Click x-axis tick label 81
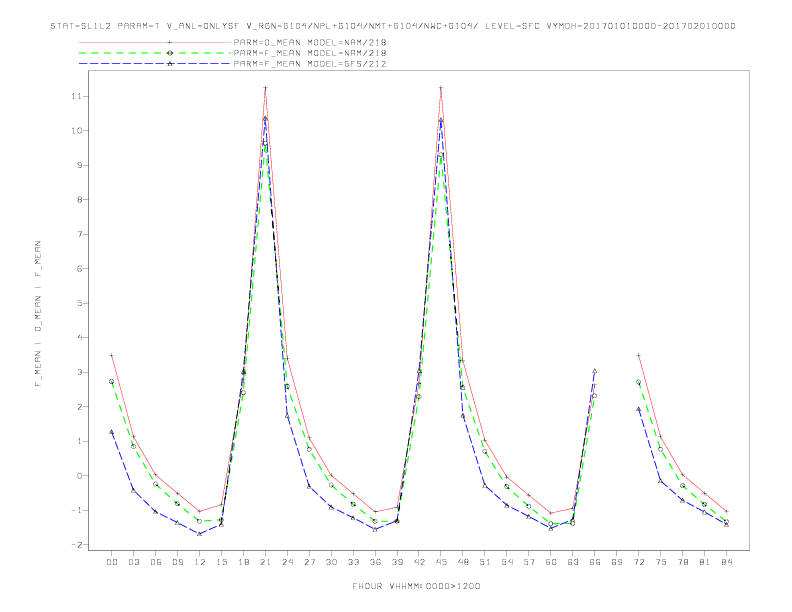Viewport: 792px width, 612px height. [x=705, y=562]
